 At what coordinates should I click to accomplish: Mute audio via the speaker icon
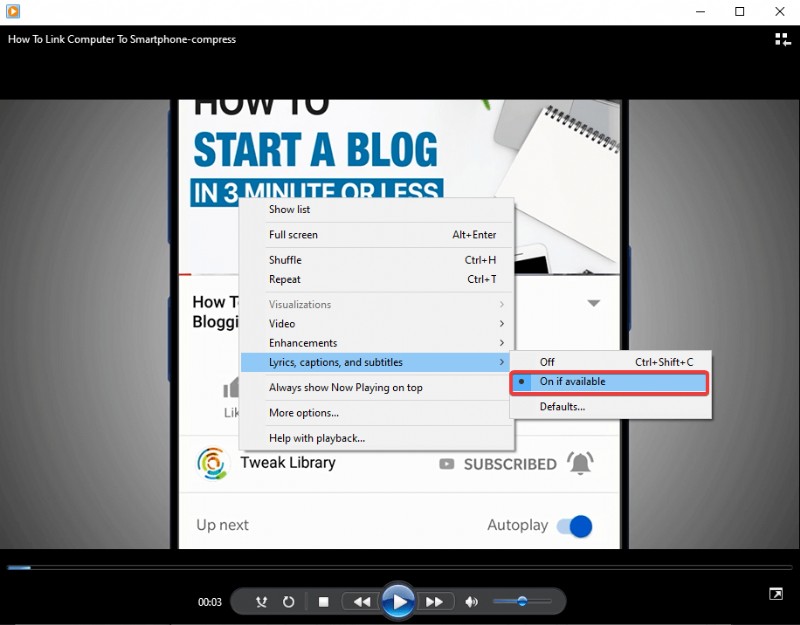click(x=471, y=601)
